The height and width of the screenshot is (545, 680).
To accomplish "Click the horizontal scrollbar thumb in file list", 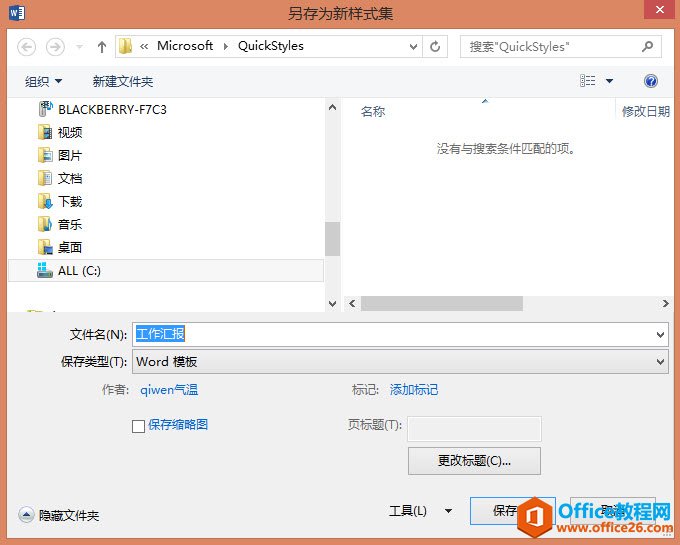I will coord(442,304).
